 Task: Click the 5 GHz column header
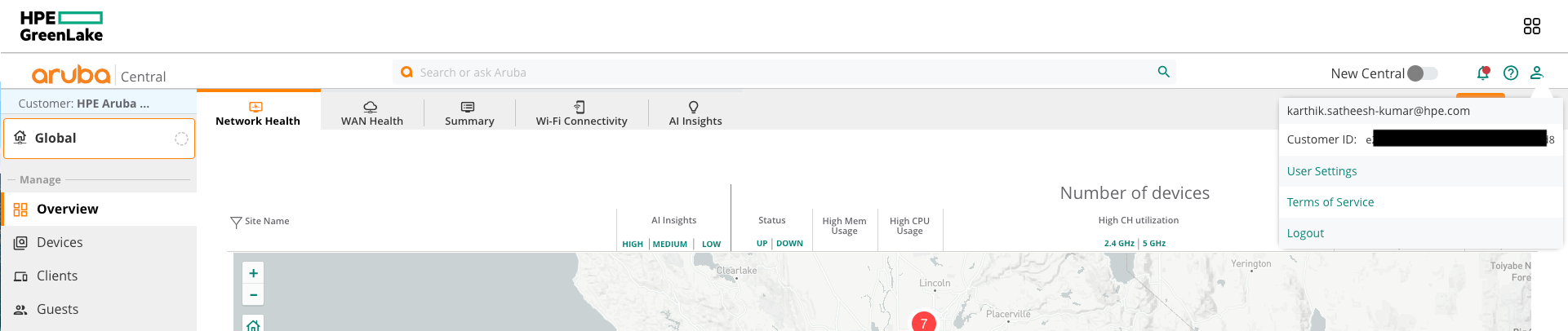point(1154,243)
